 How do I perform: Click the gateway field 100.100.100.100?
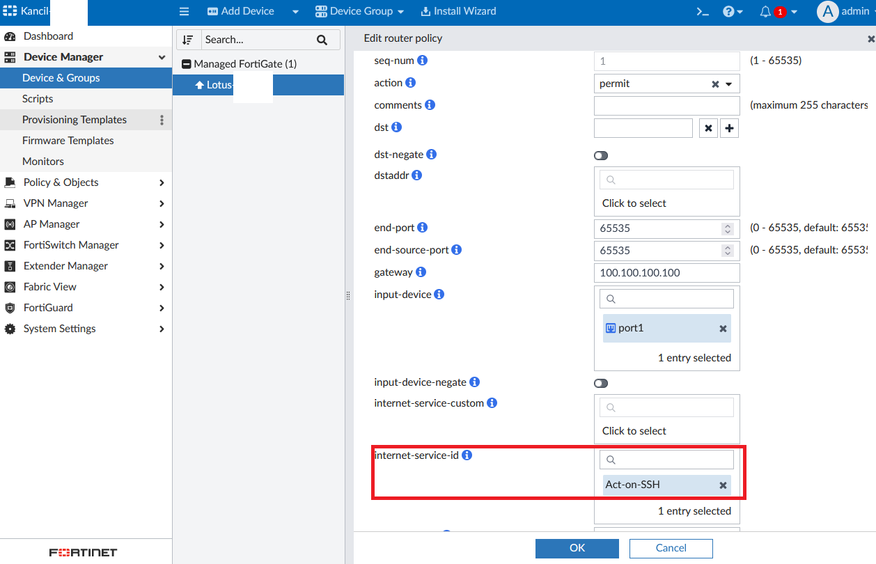pos(666,273)
